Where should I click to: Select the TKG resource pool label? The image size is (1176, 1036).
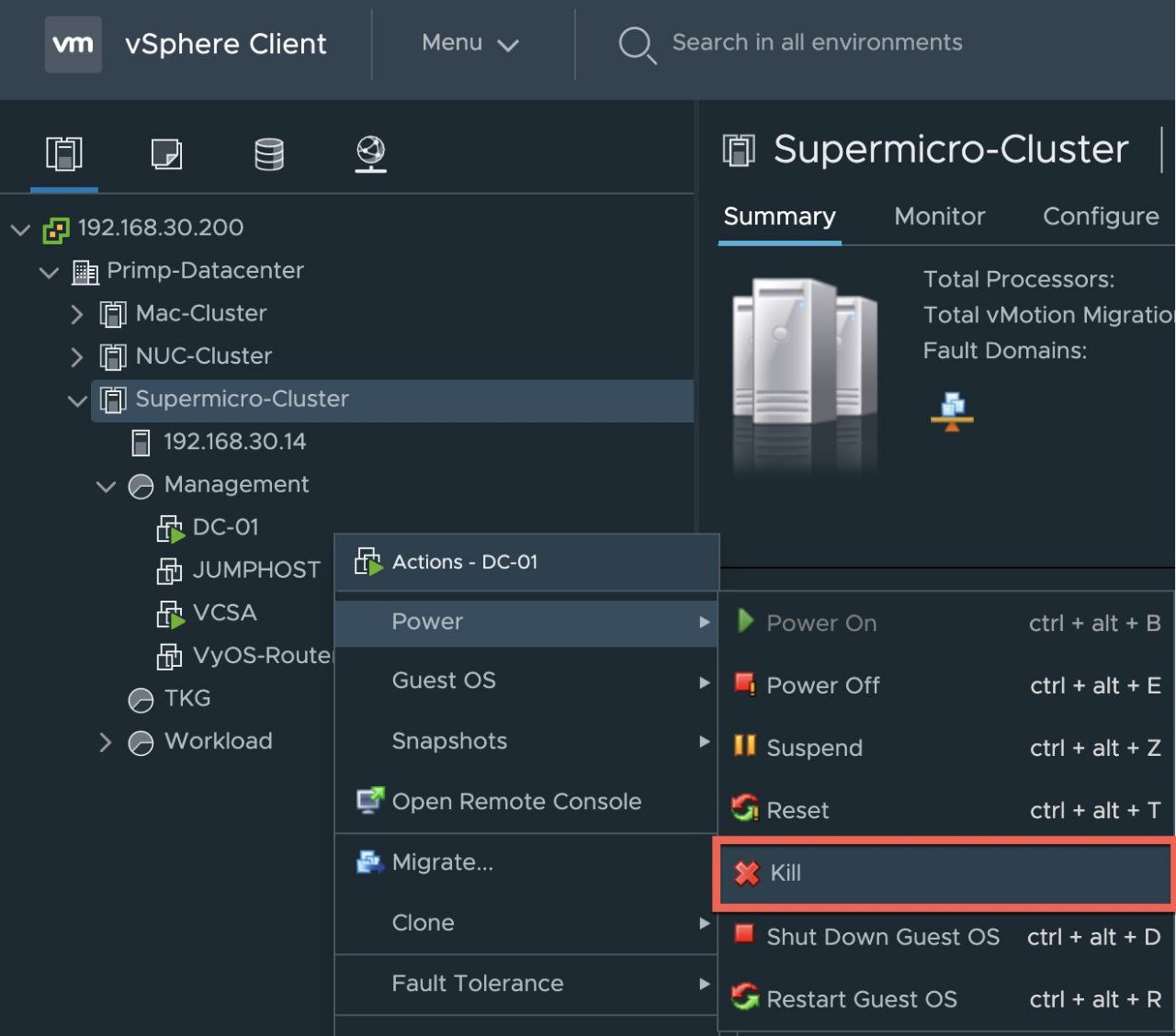(x=187, y=698)
